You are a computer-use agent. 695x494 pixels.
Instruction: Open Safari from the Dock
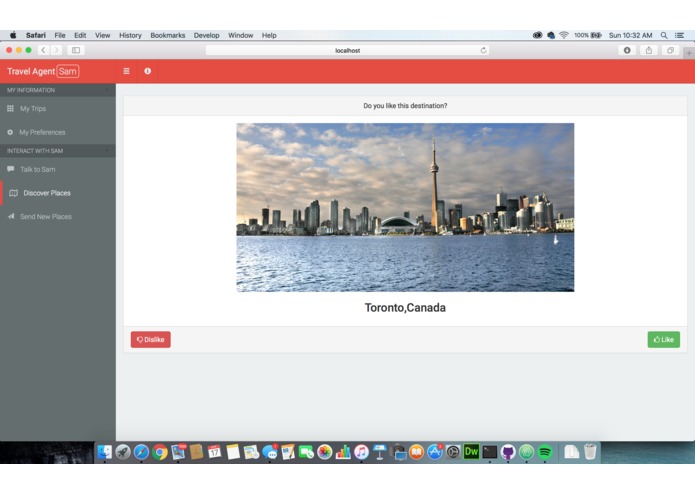(141, 452)
